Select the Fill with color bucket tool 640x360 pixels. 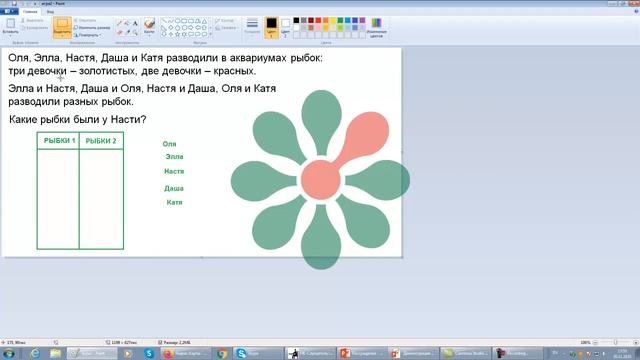127,24
